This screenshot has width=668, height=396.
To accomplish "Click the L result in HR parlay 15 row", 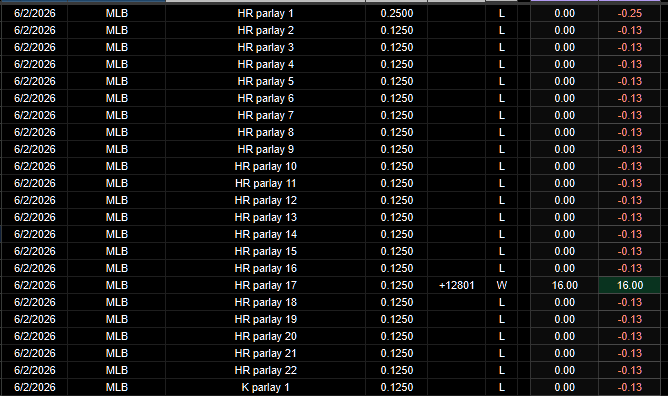I will pyautogui.click(x=501, y=251).
